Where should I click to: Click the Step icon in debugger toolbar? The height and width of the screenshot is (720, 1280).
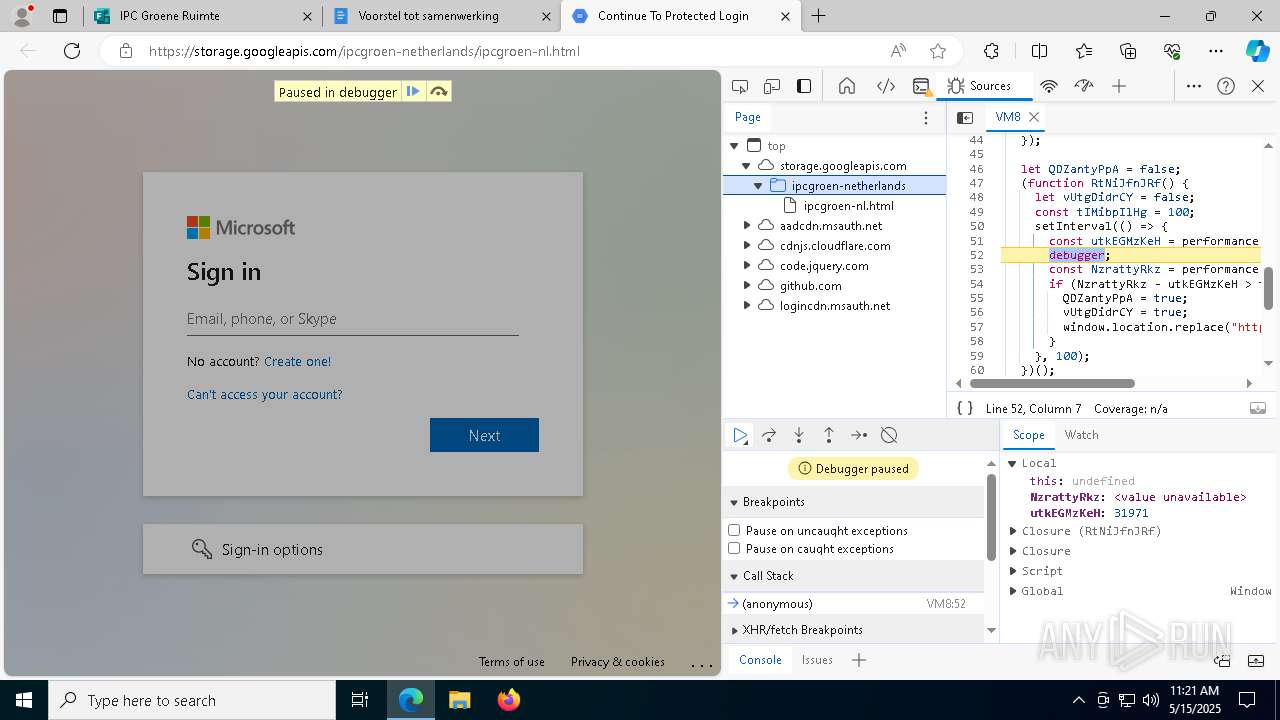(x=859, y=435)
